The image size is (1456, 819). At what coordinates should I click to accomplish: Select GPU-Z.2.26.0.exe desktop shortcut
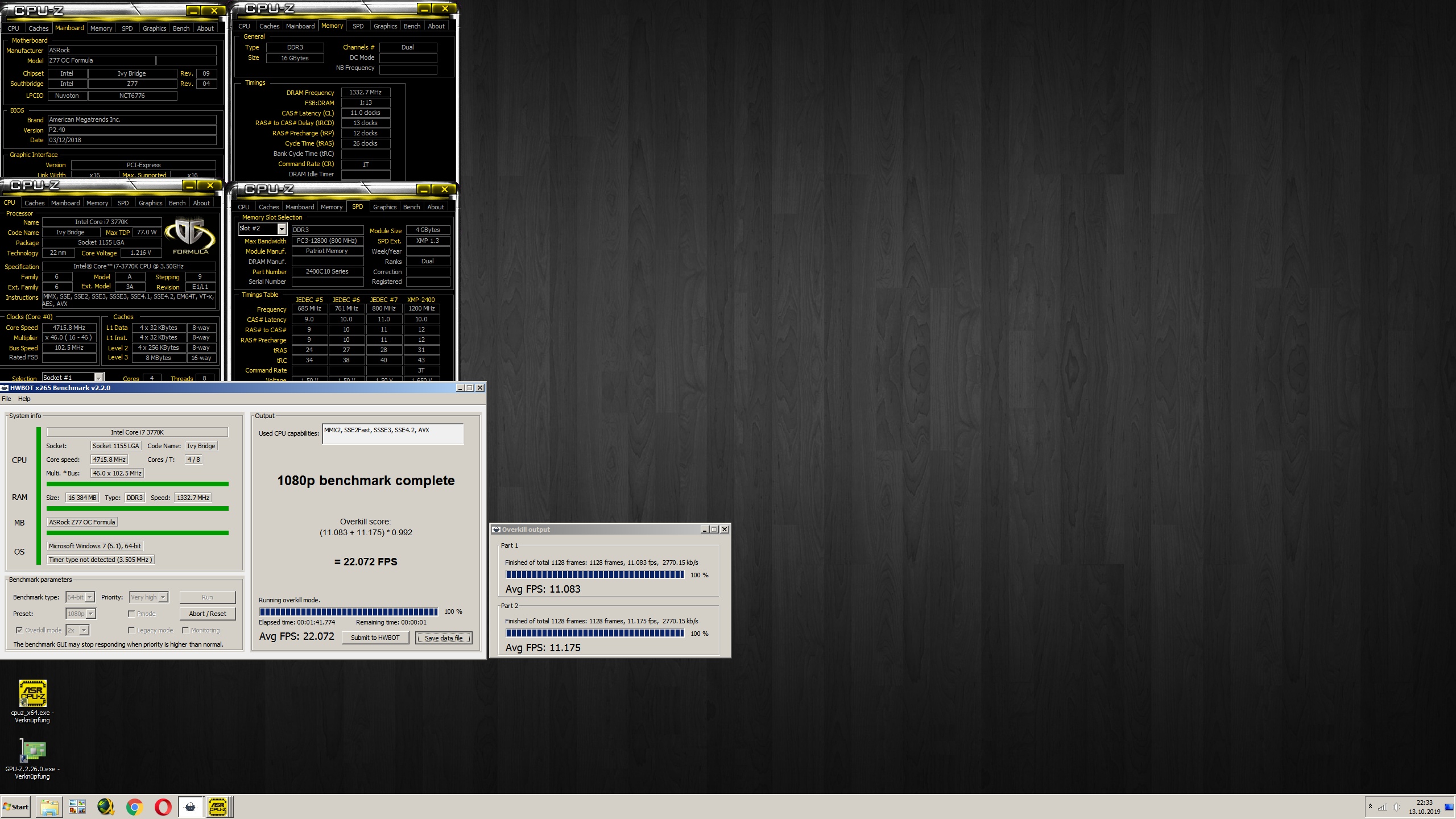[x=32, y=759]
